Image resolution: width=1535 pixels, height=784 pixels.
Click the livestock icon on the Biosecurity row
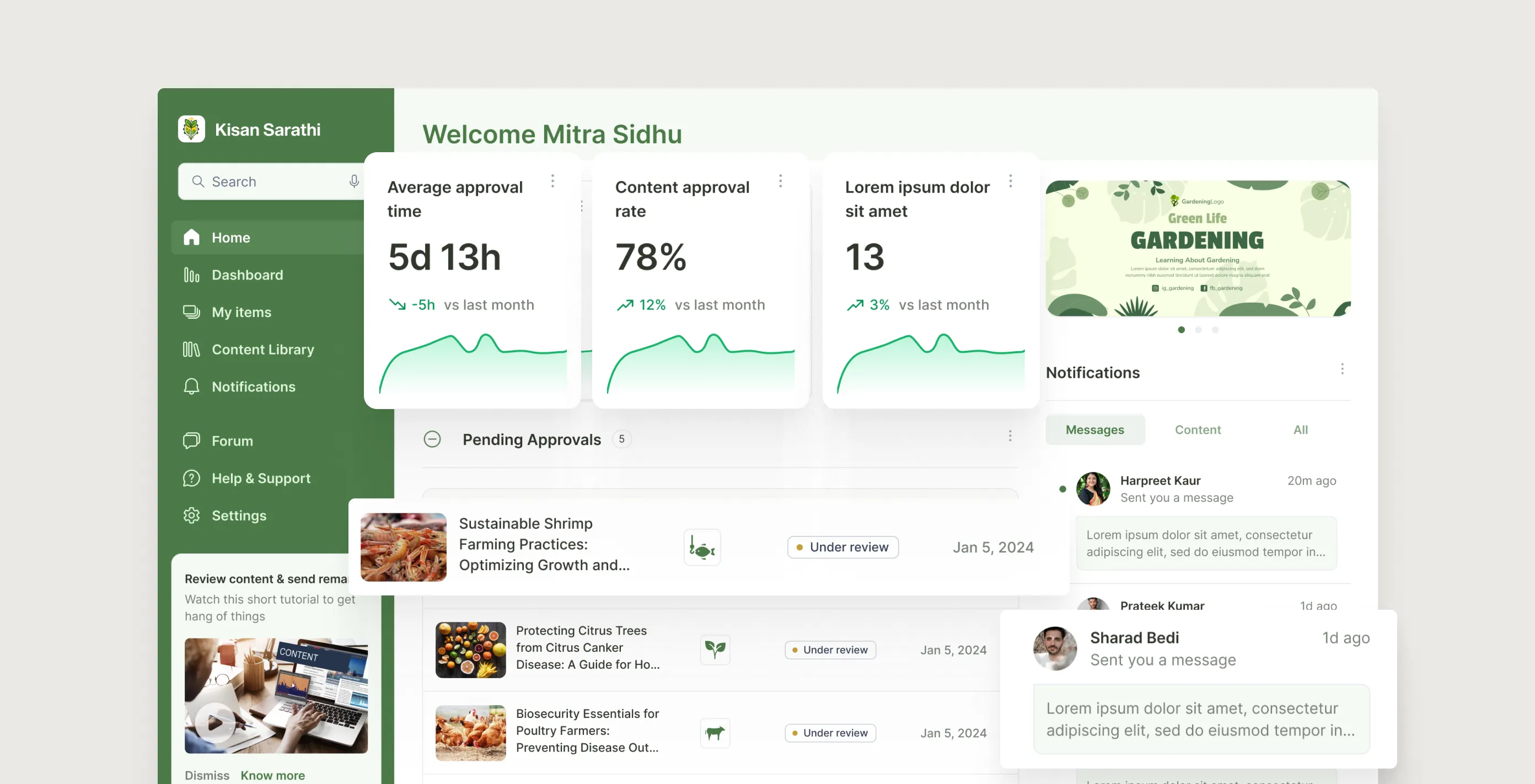coord(715,733)
